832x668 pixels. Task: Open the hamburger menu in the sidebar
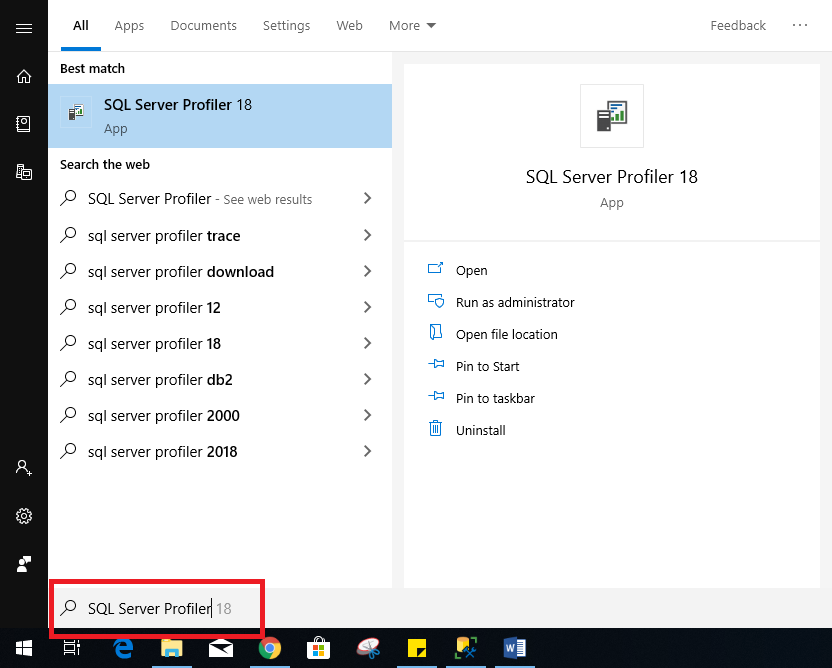[23, 28]
